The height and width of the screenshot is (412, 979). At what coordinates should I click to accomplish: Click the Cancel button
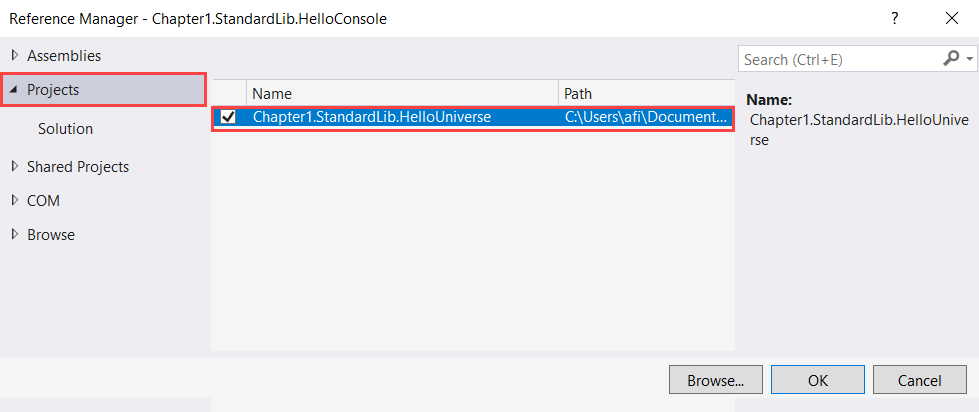(x=920, y=380)
